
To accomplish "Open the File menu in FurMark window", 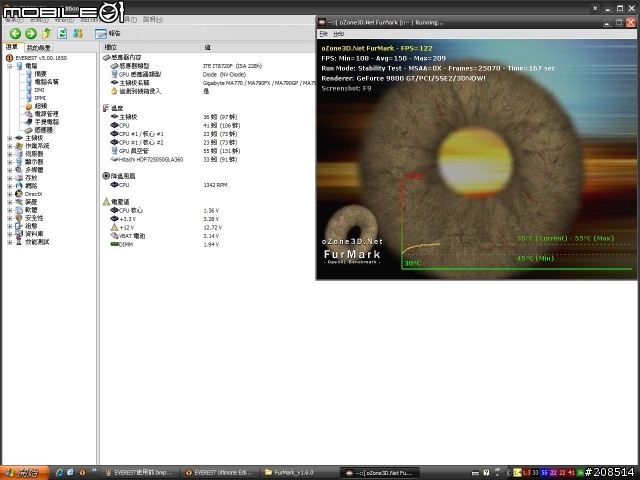I will tap(324, 33).
